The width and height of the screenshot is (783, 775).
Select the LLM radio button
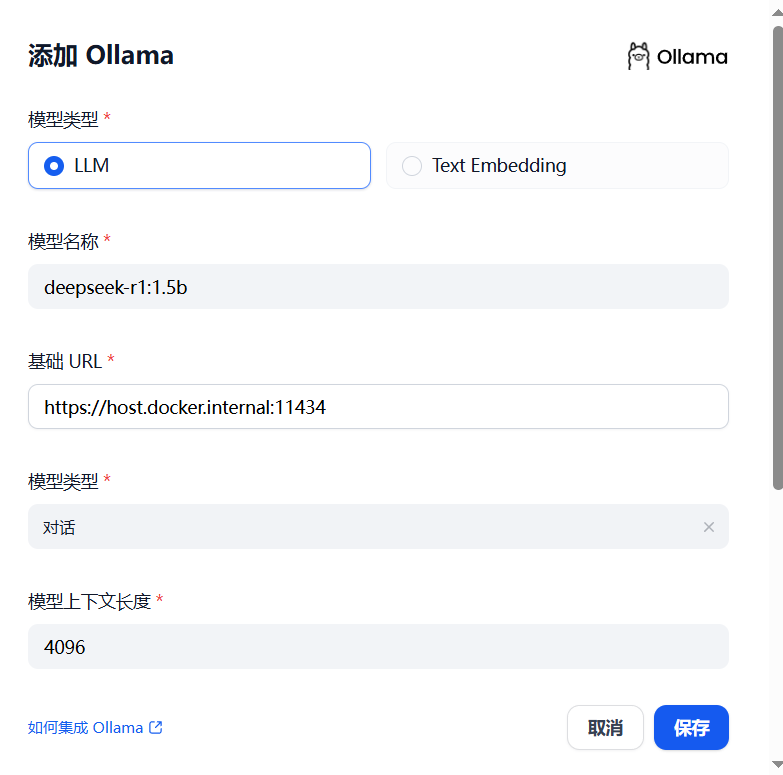(54, 166)
